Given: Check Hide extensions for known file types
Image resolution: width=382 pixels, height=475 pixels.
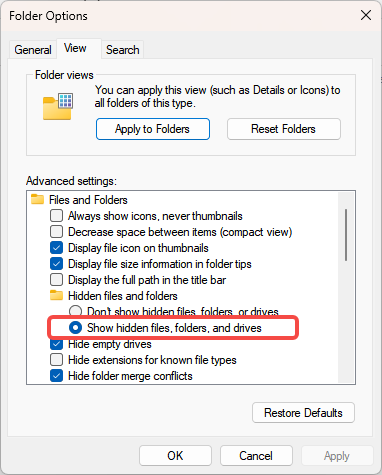Looking at the screenshot, I should (56, 360).
